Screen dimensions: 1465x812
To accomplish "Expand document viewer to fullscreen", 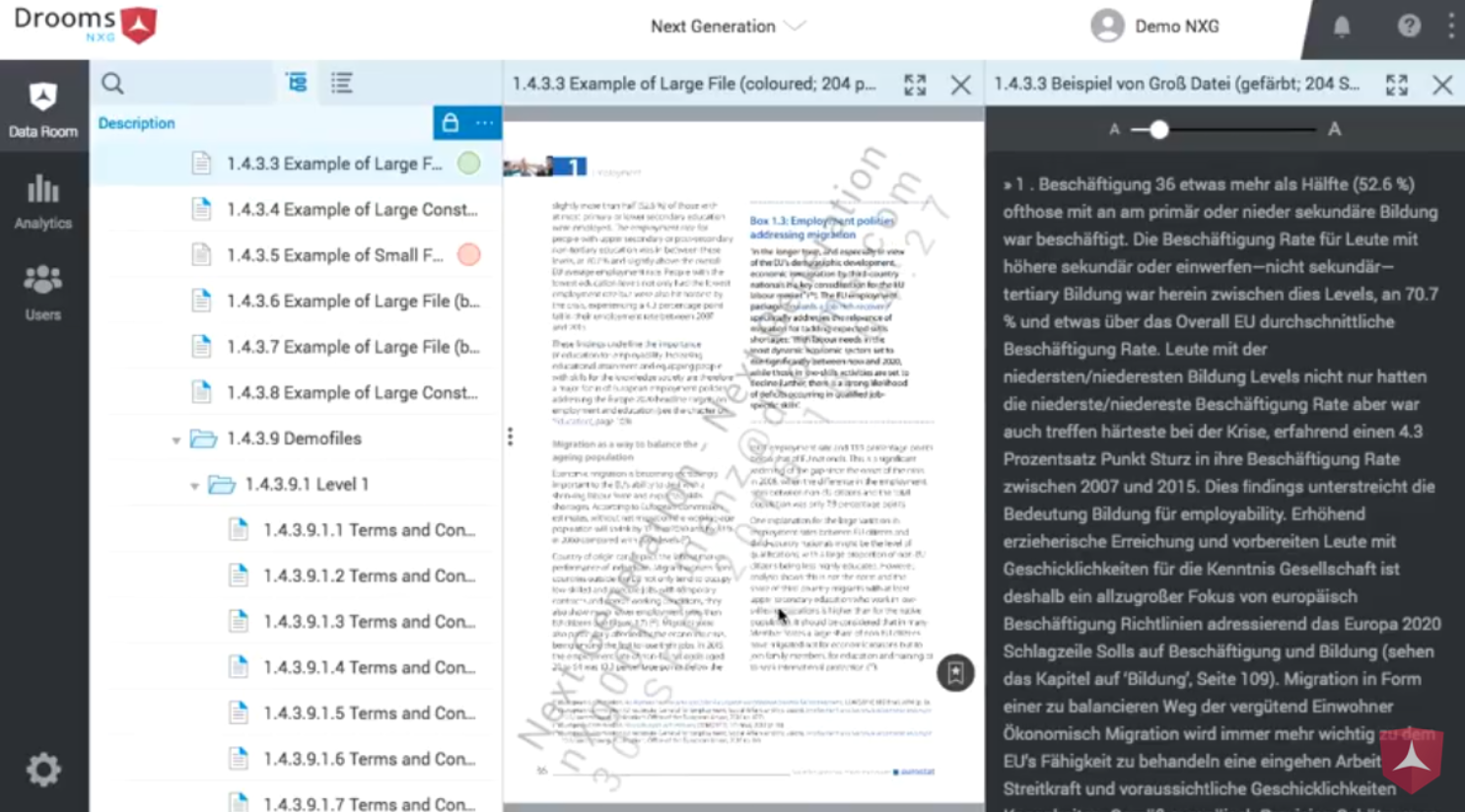I will tap(915, 85).
